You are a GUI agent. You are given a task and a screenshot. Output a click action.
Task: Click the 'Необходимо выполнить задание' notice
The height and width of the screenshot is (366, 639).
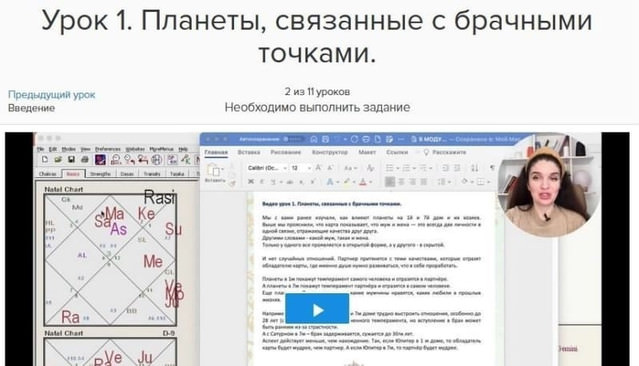[317, 107]
